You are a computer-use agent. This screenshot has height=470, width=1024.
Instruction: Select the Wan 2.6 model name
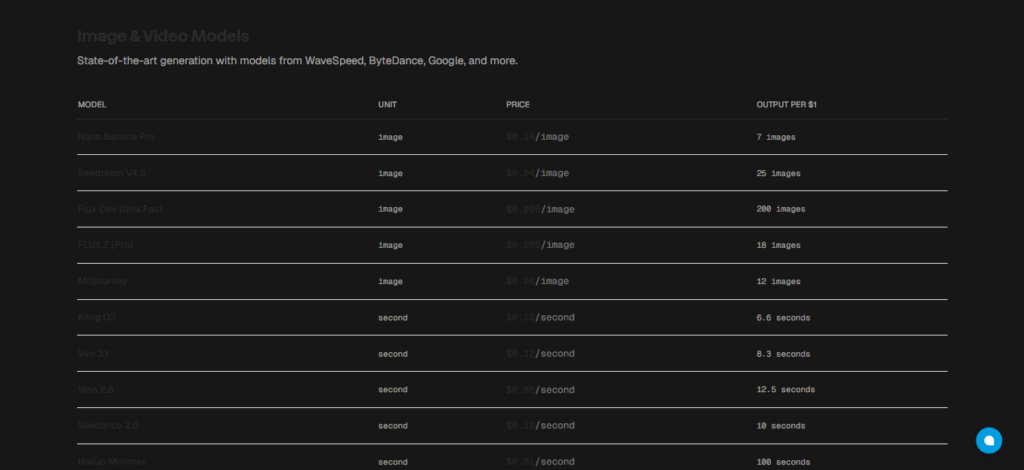pos(97,389)
